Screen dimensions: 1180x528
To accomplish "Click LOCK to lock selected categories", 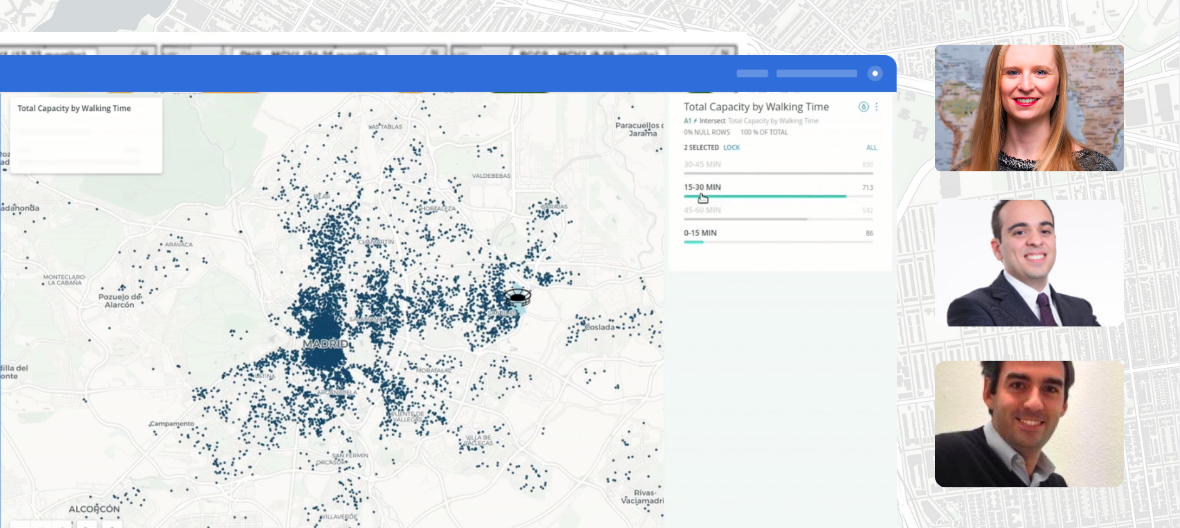I will pos(731,147).
